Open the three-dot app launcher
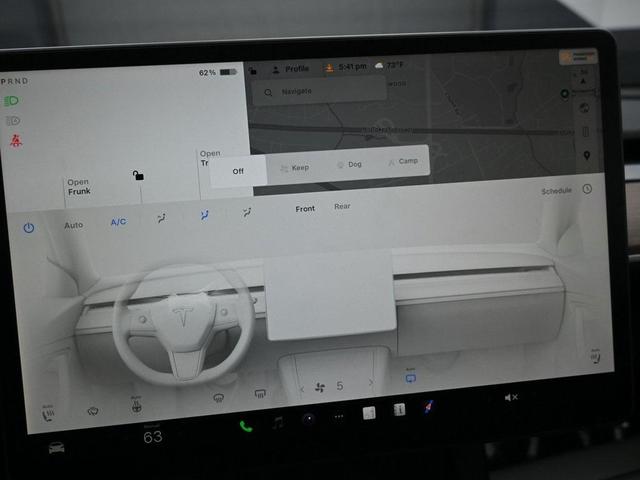This screenshot has height=480, width=640. (338, 417)
